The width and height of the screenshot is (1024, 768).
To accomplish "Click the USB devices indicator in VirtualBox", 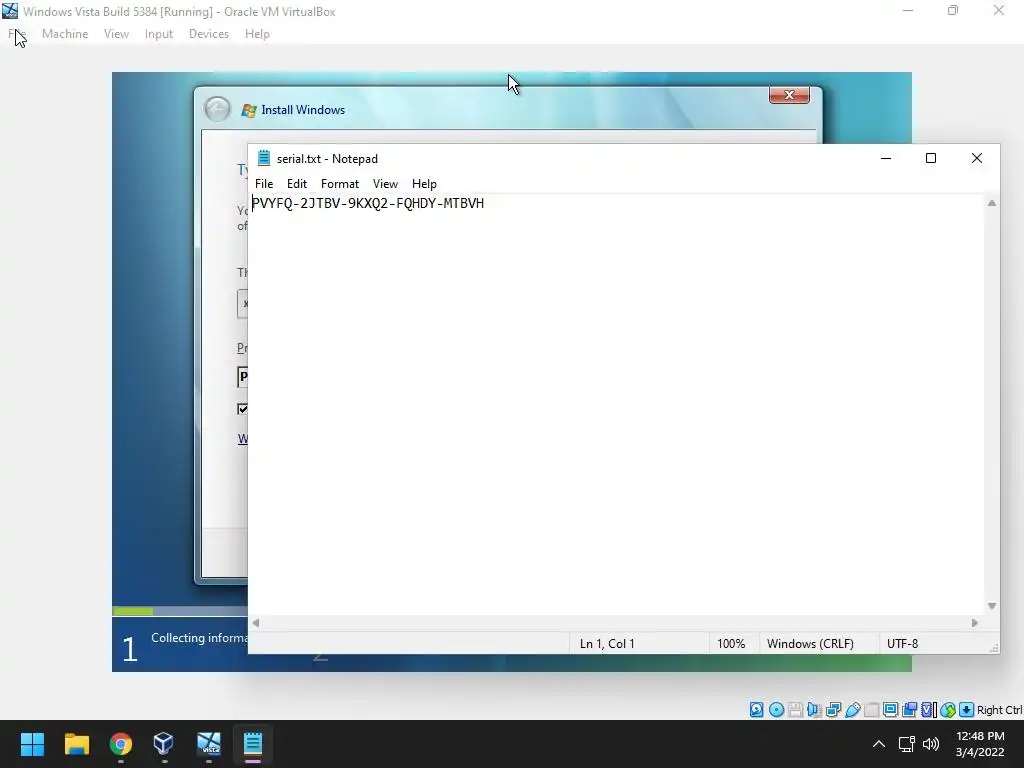I will click(852, 710).
